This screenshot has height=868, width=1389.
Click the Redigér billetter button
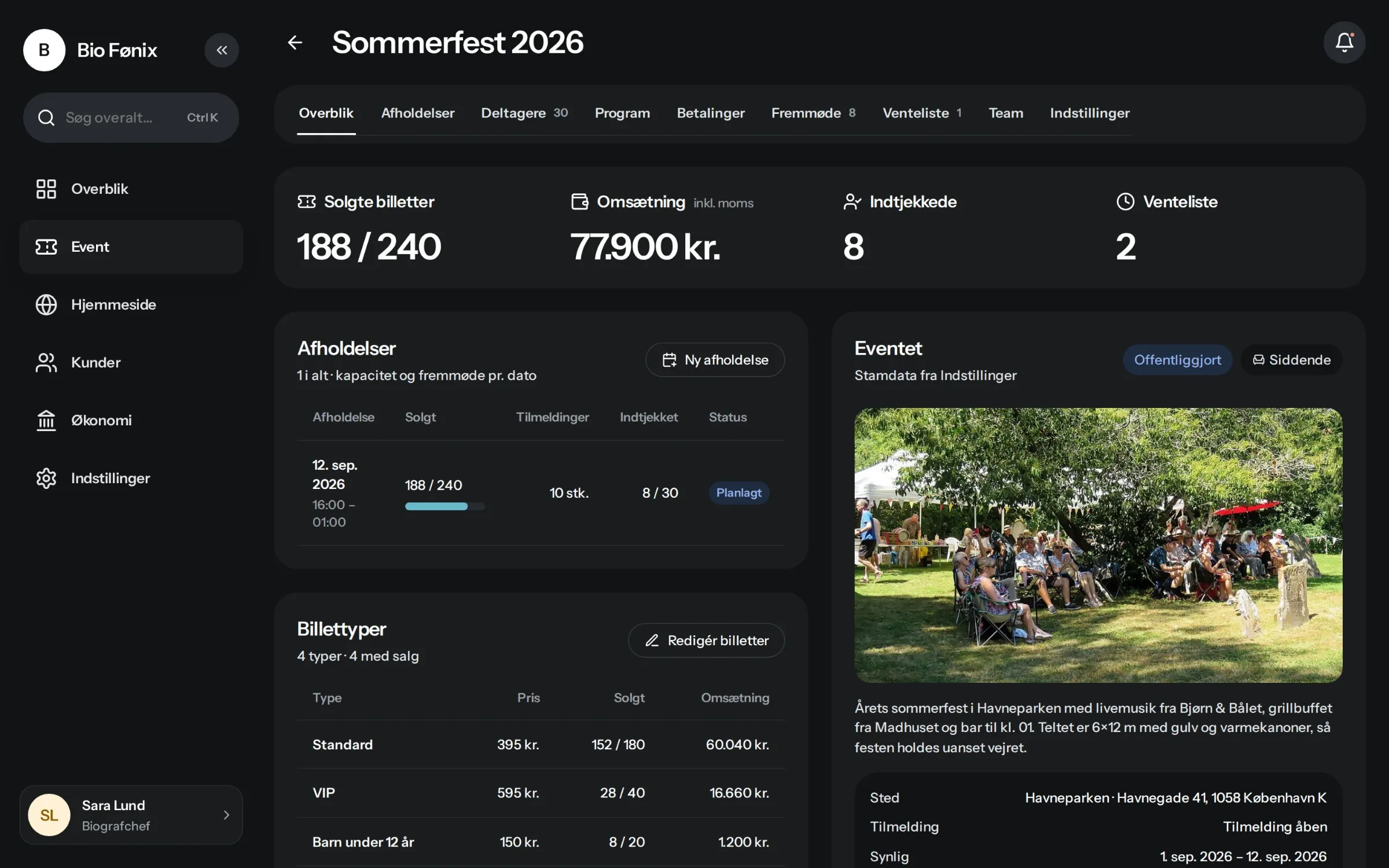pos(706,640)
